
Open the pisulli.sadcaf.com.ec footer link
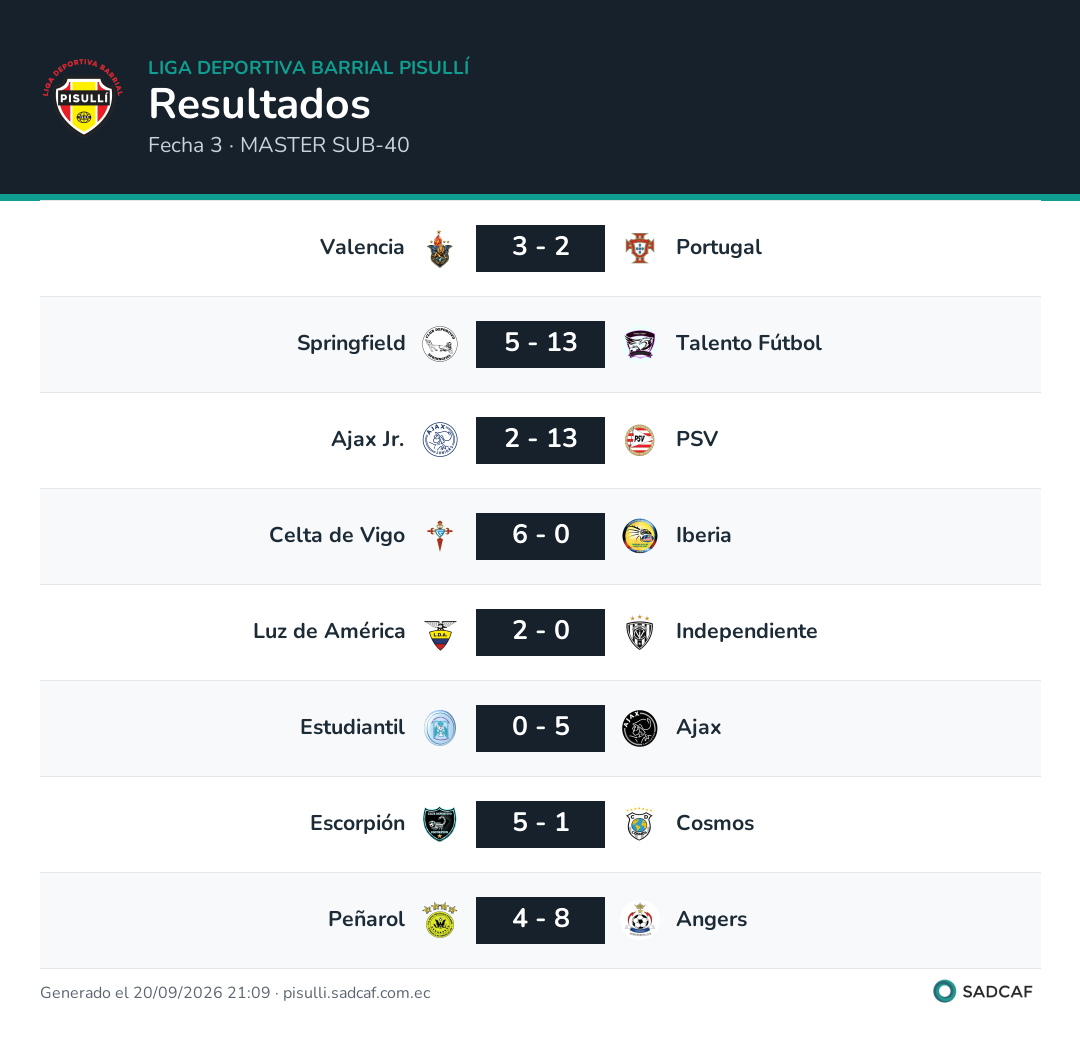pos(357,993)
